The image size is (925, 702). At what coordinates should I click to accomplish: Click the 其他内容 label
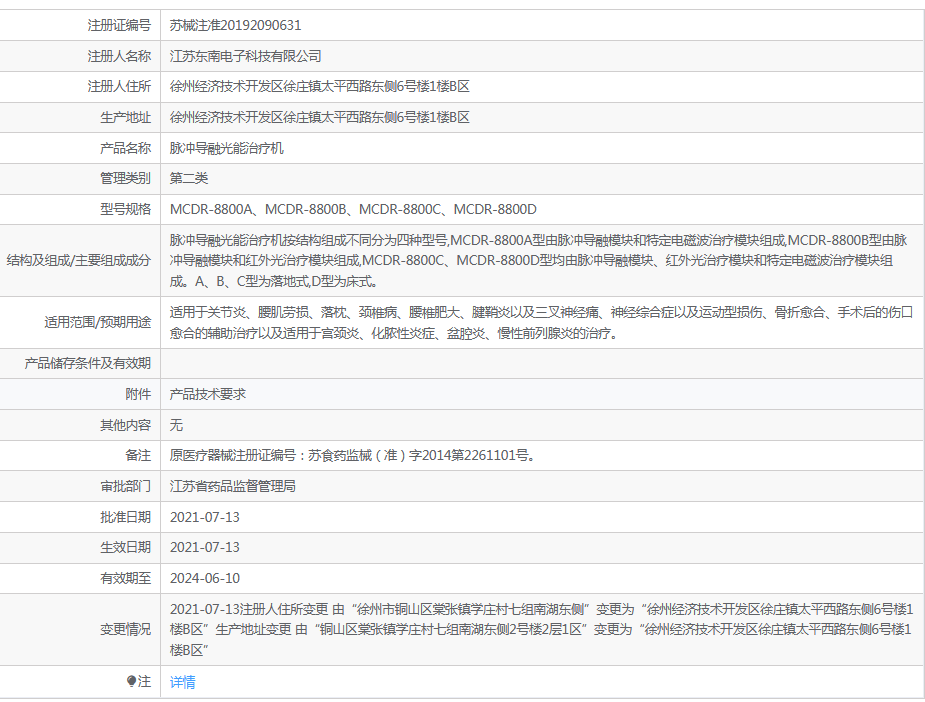(126, 425)
